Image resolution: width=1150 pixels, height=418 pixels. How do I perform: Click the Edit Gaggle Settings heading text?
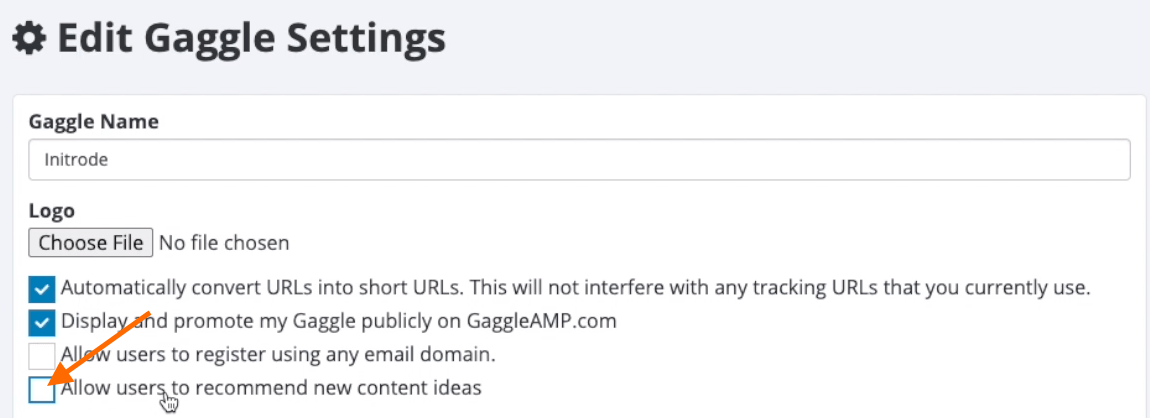tap(252, 38)
